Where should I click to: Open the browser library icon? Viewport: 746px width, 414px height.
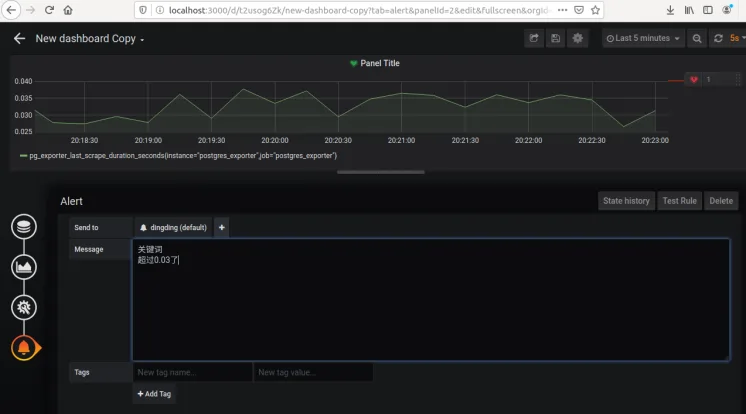click(x=689, y=10)
